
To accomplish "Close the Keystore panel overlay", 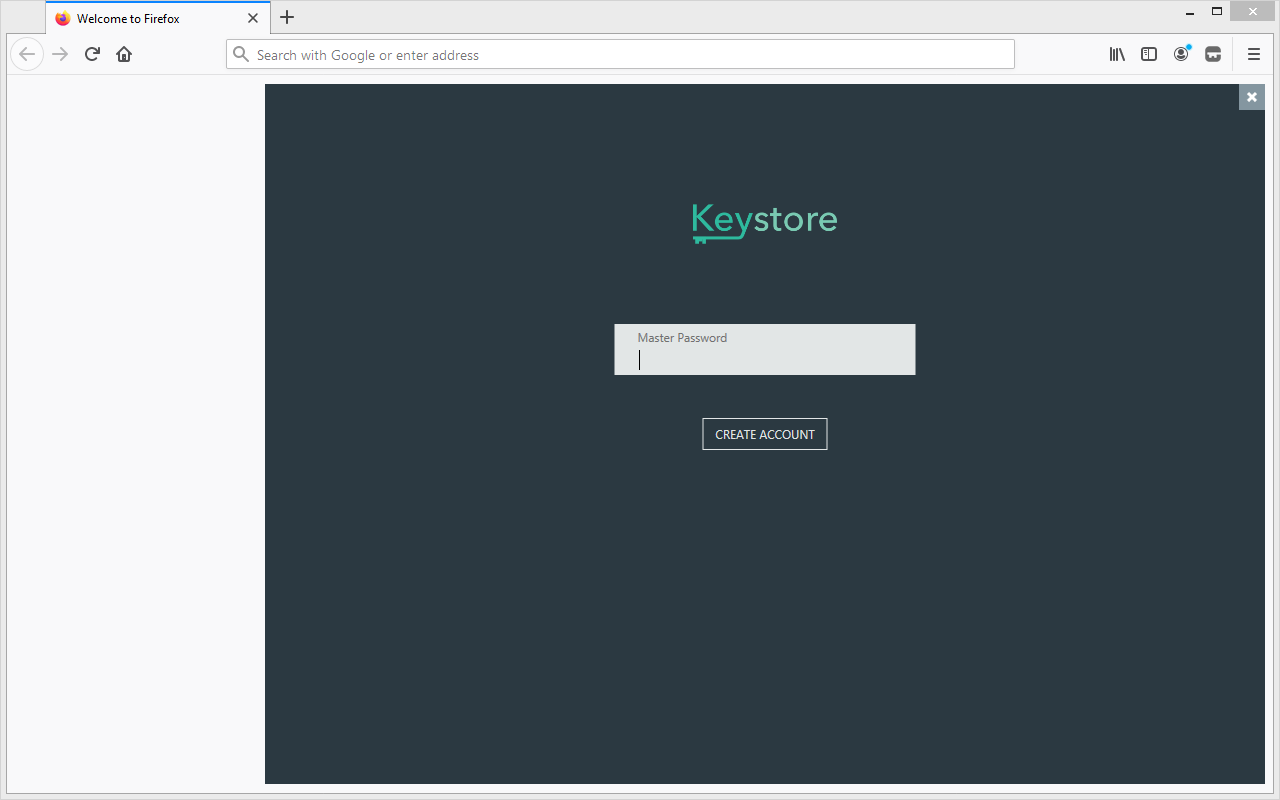I will [x=1251, y=97].
